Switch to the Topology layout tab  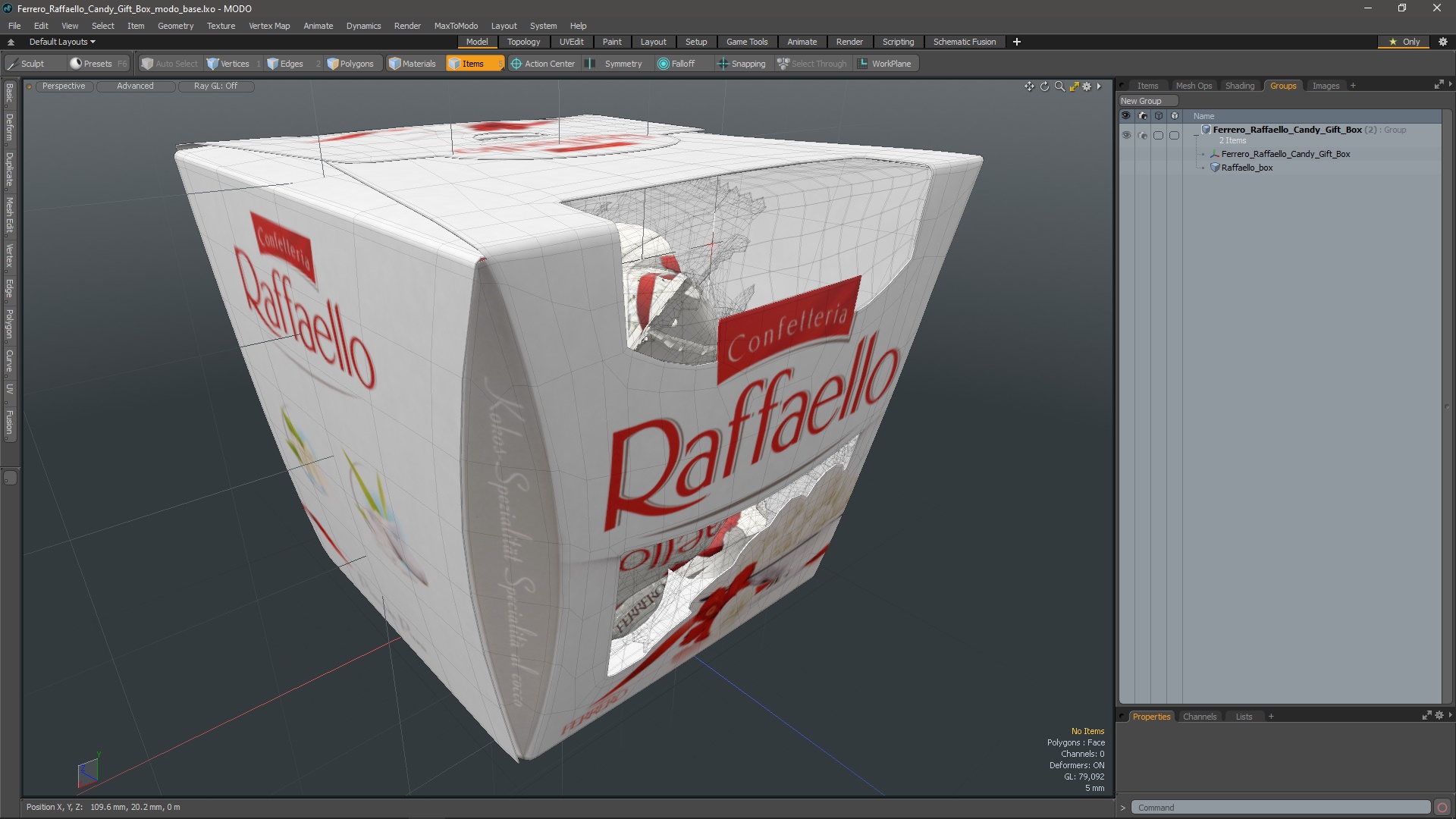click(523, 42)
